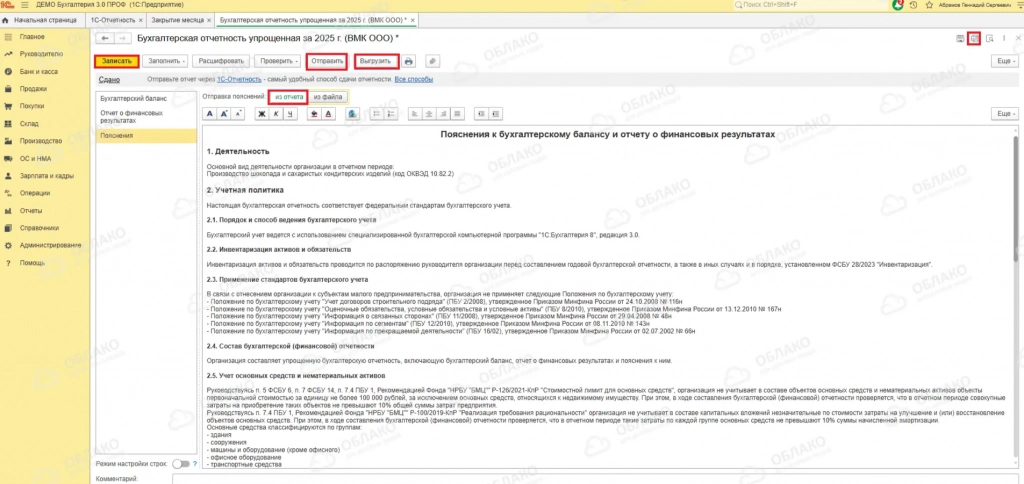
Task: Click the font selection 'A' icon
Action: (x=210, y=113)
